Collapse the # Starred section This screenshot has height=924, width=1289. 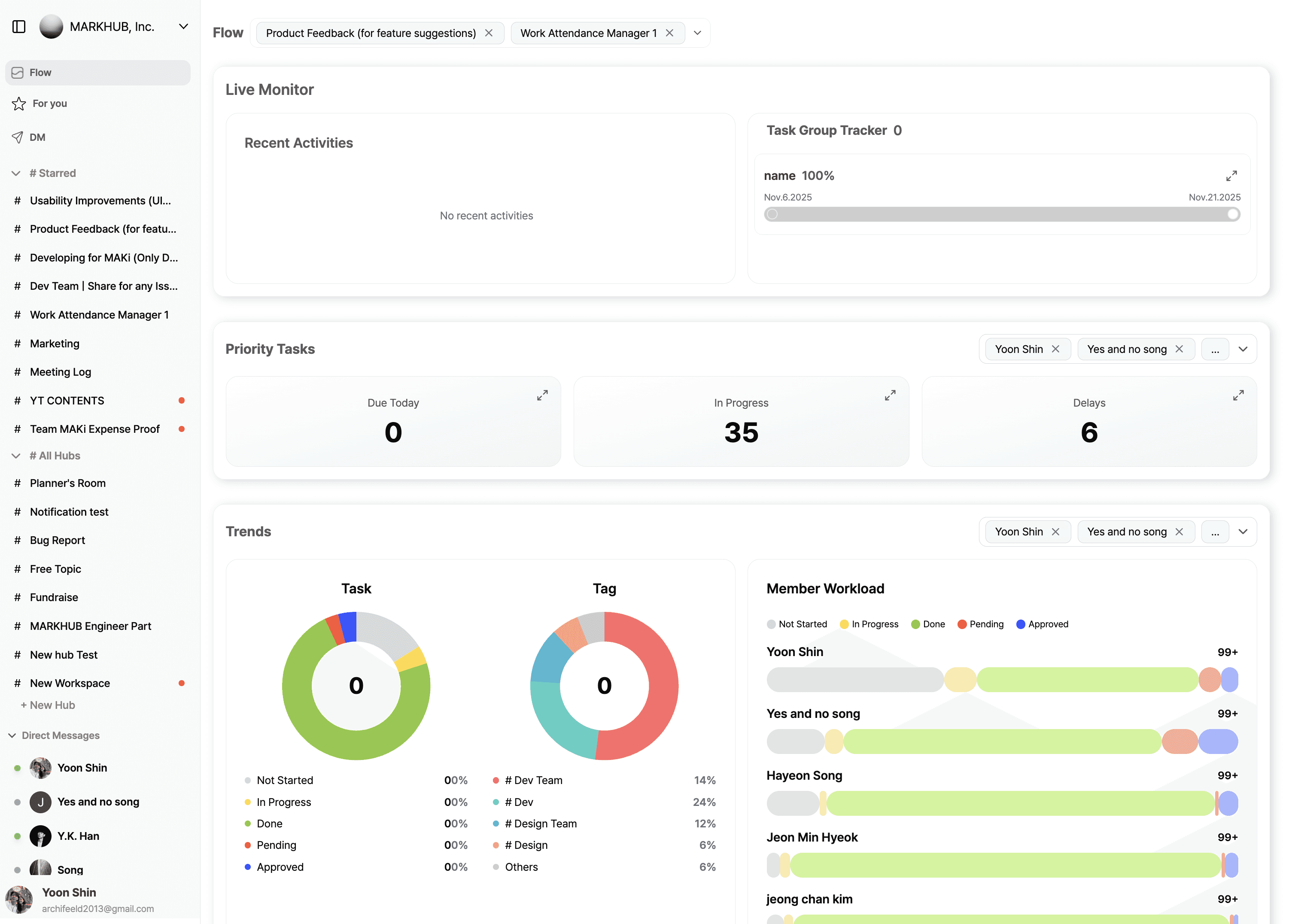(16, 173)
